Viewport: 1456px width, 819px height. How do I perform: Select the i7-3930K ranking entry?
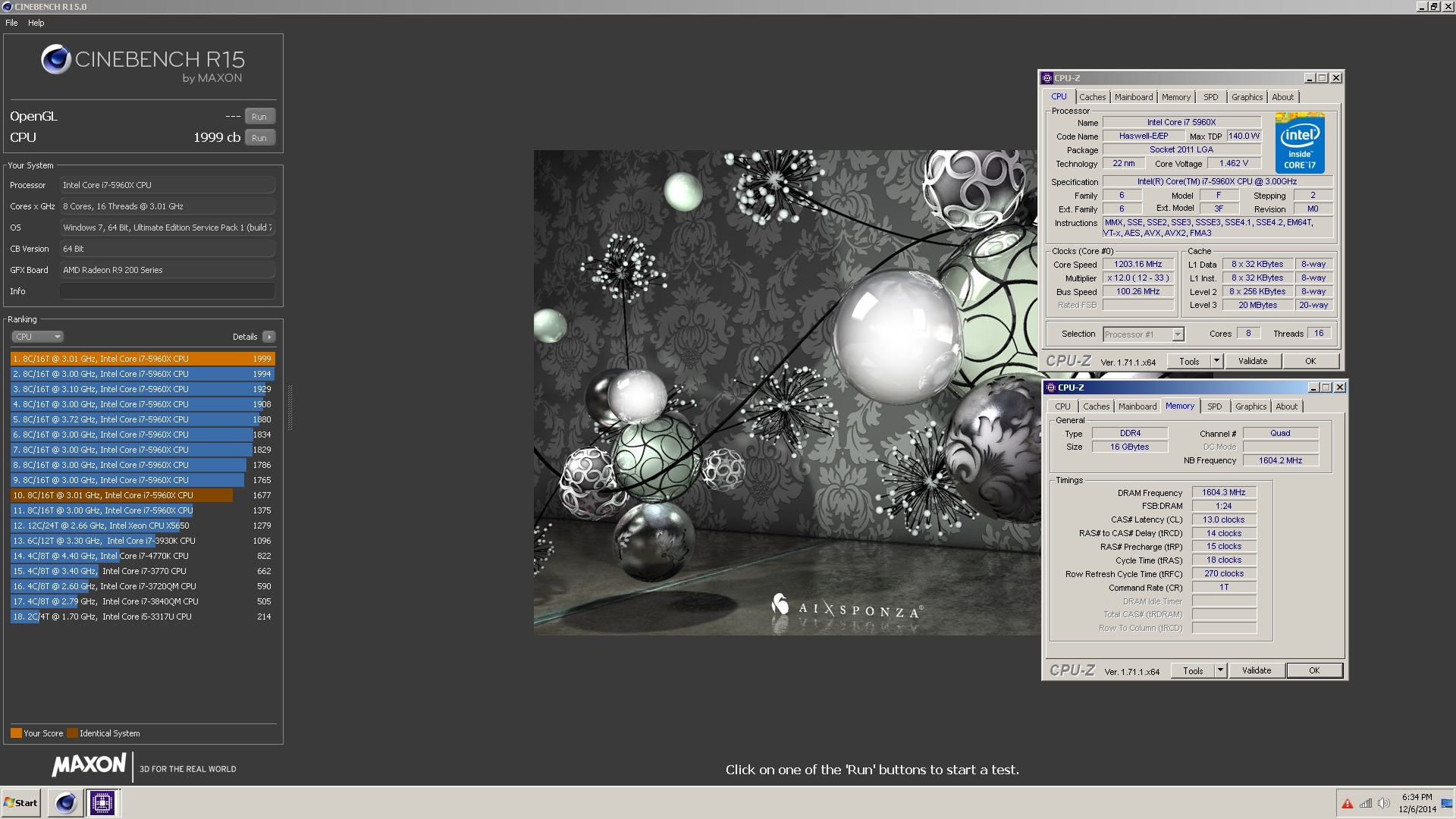143,541
